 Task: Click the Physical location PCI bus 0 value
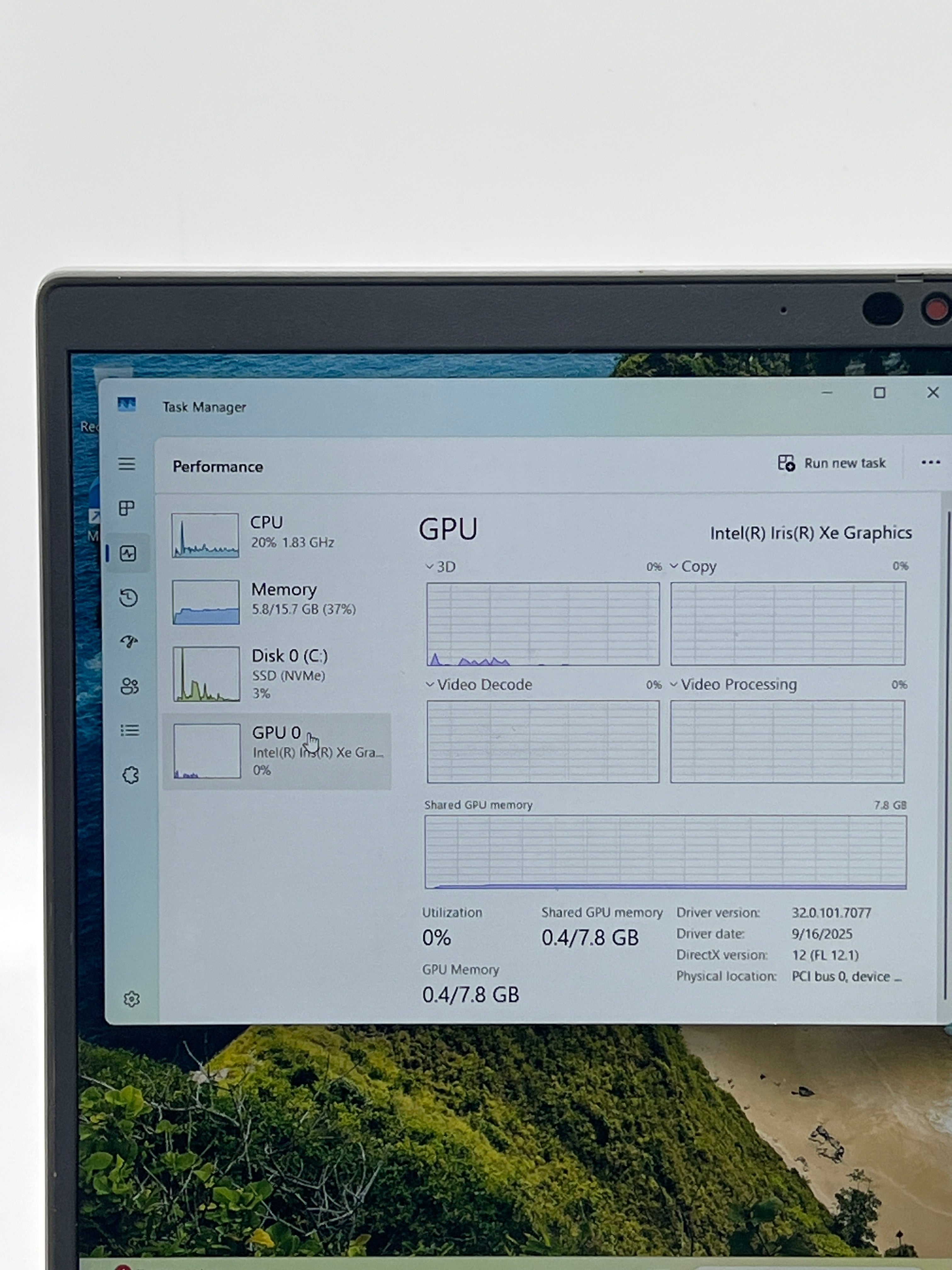coord(847,977)
